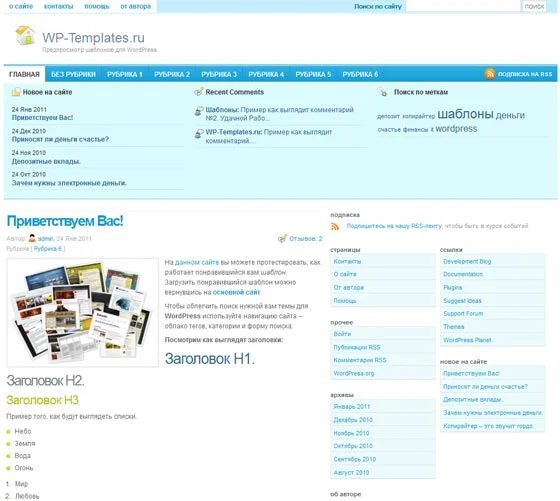Open Зачем нужны электронные деньги post

pos(69,183)
